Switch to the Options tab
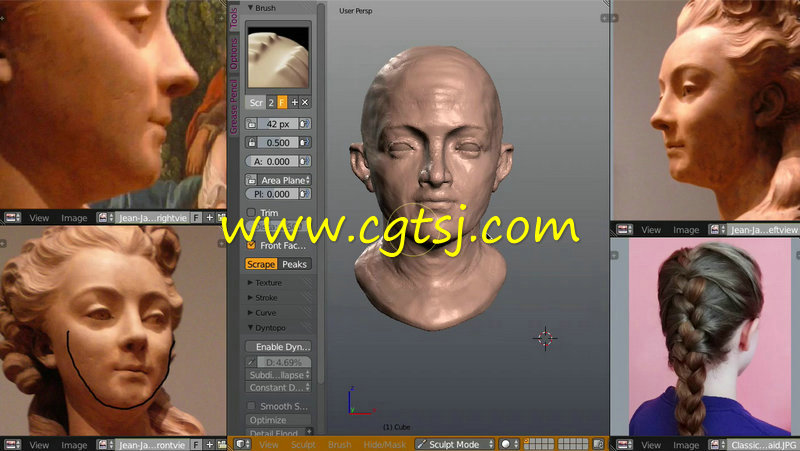 coord(234,53)
